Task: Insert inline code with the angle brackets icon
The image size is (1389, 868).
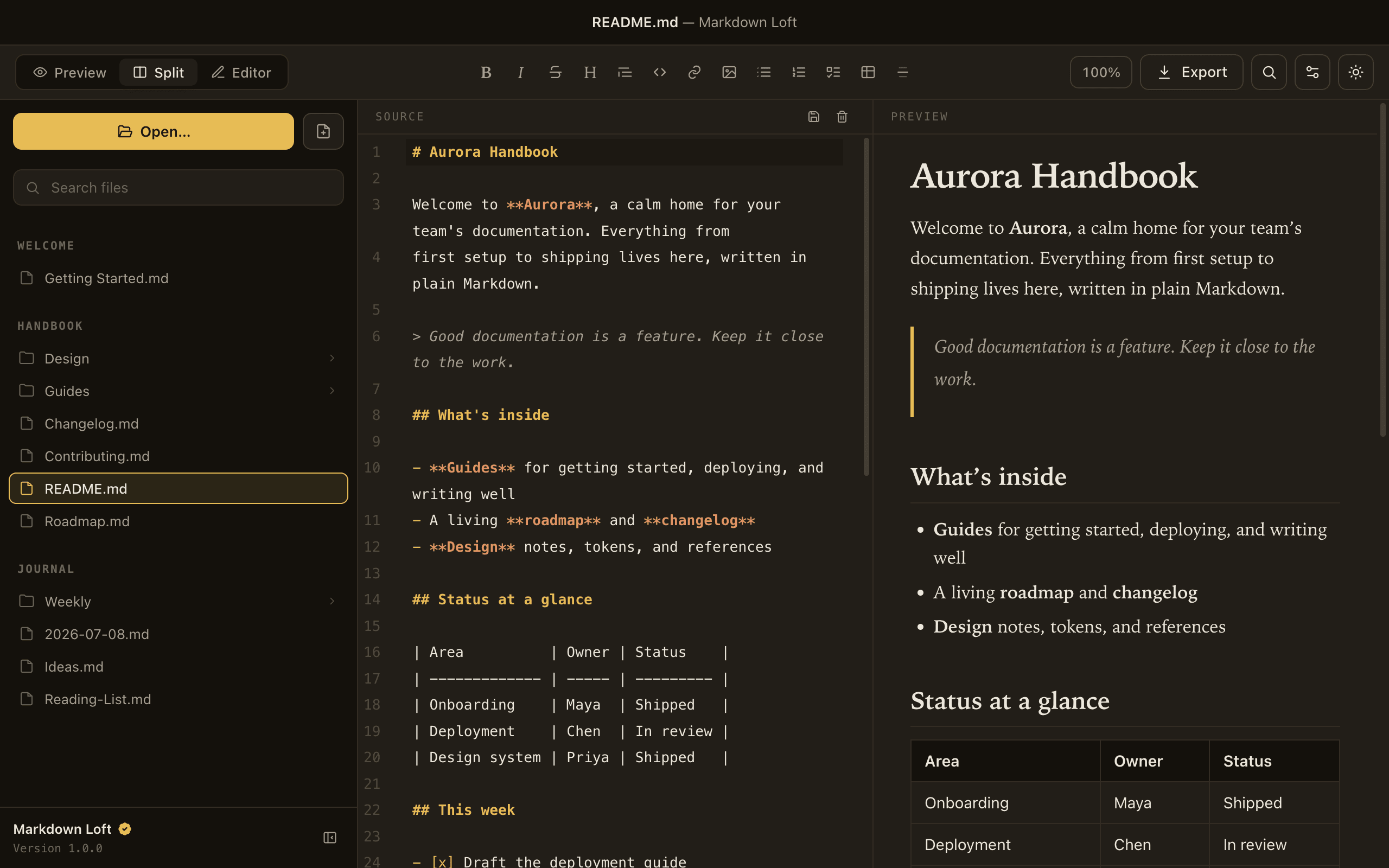Action: (659, 72)
